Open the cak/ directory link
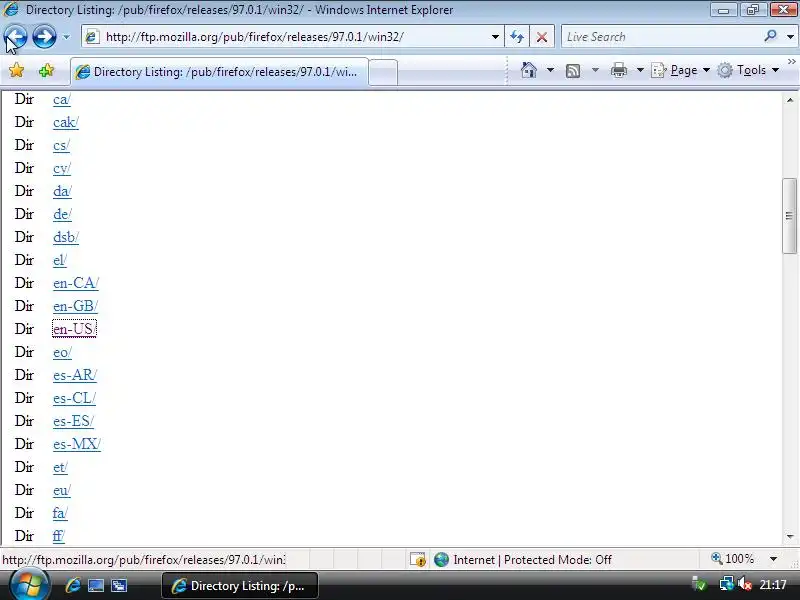This screenshot has height=600, width=800. click(x=65, y=122)
